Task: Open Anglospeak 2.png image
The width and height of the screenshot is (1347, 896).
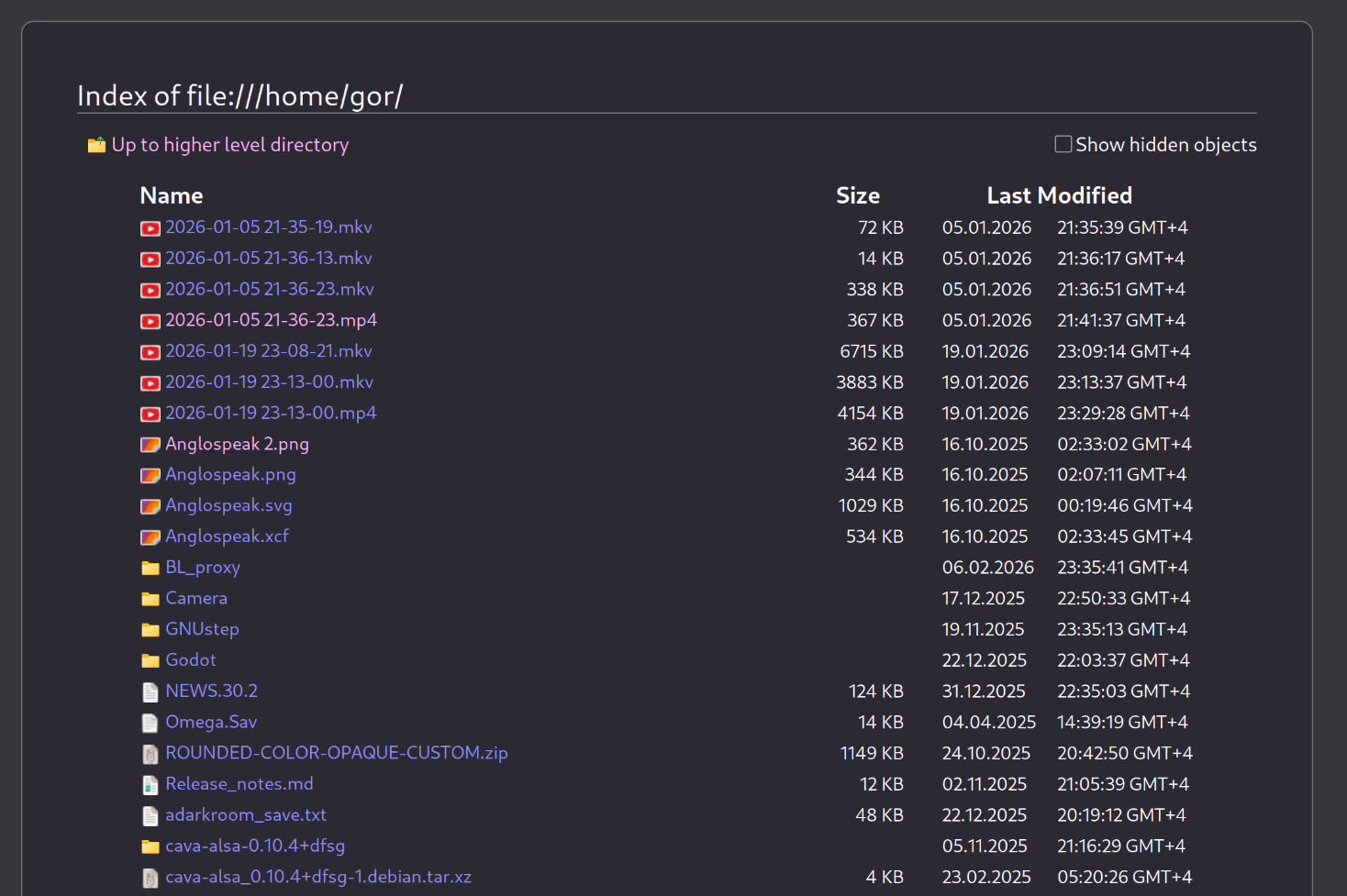Action: point(237,444)
